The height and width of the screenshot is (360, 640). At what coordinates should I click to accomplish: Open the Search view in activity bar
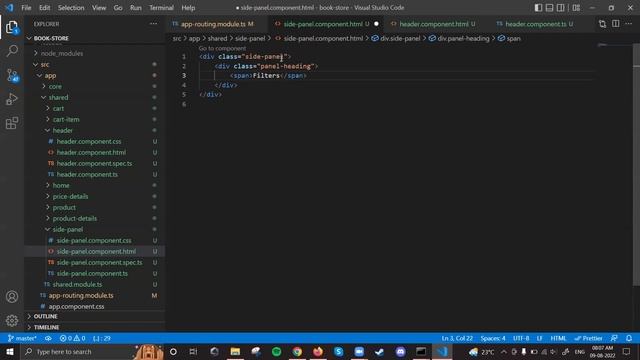coord(12,51)
